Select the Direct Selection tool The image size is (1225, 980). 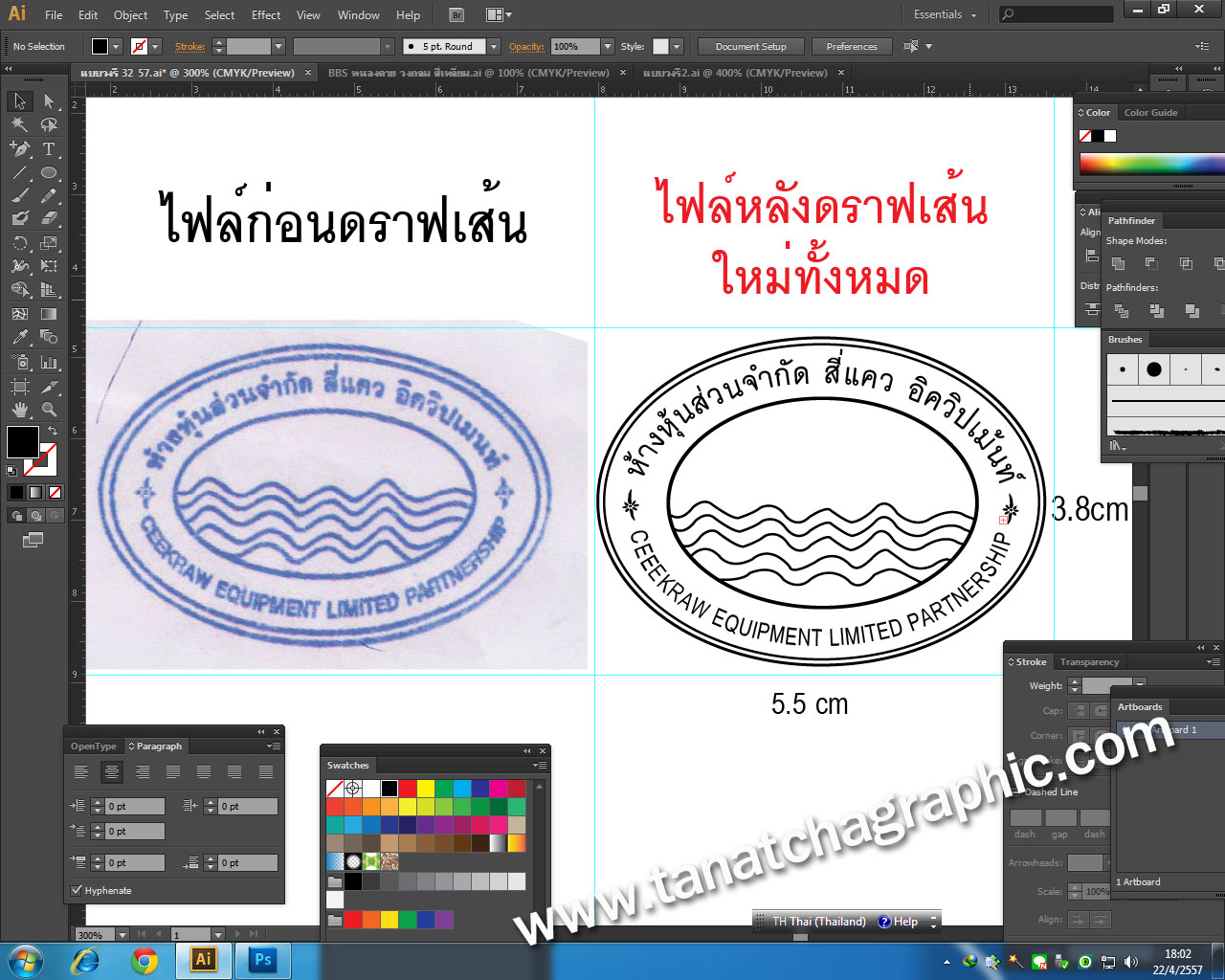(x=49, y=101)
